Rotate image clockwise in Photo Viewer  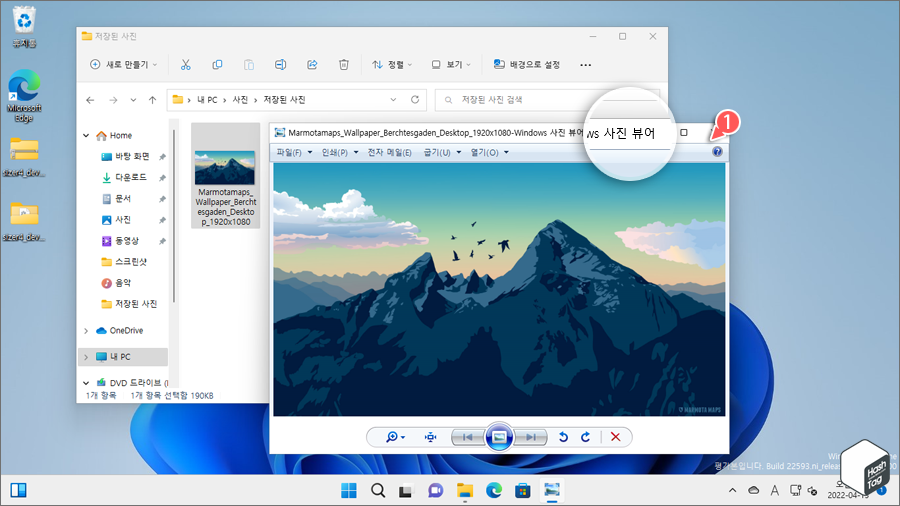[585, 437]
